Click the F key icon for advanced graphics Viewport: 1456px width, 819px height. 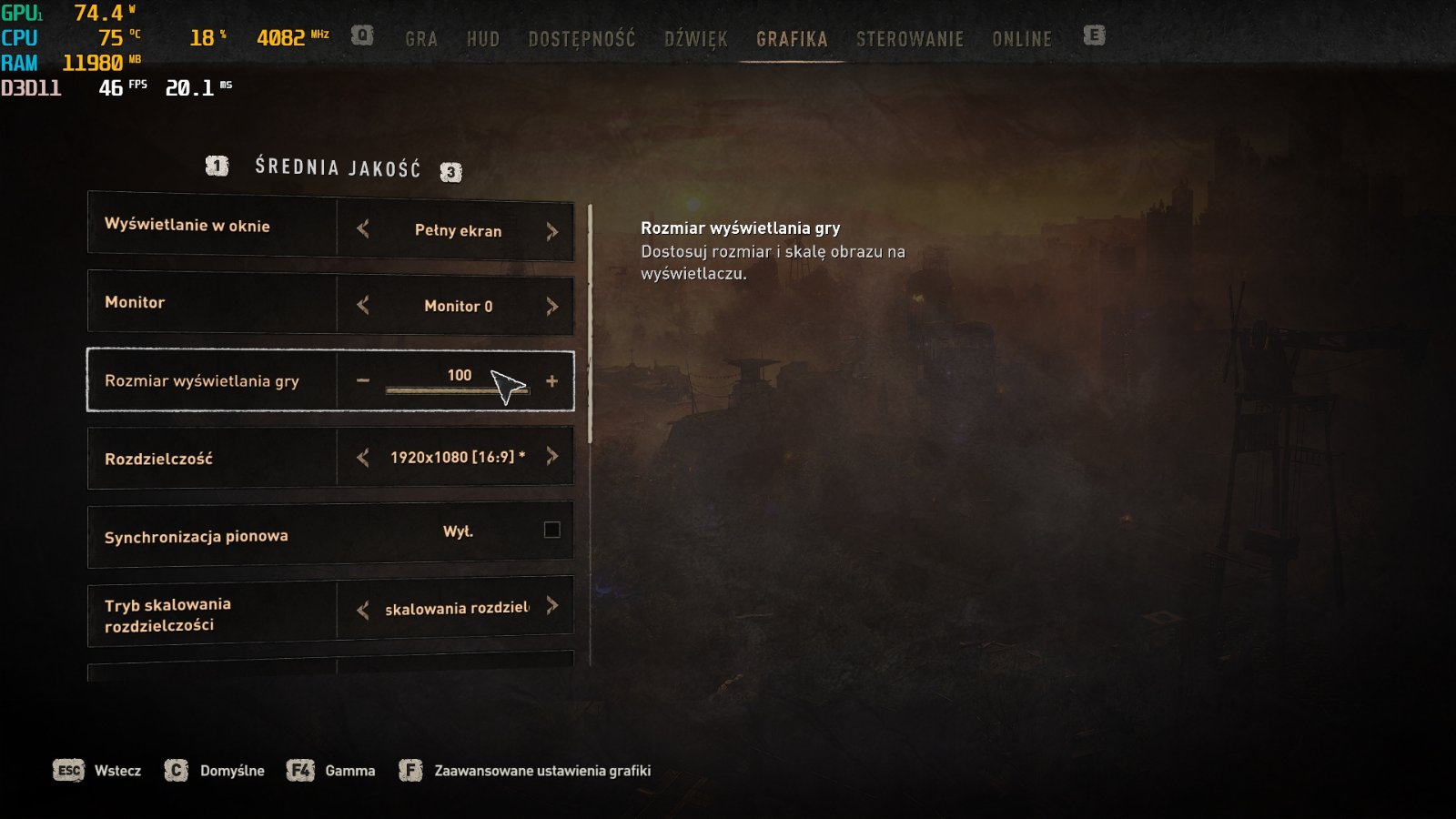point(410,771)
